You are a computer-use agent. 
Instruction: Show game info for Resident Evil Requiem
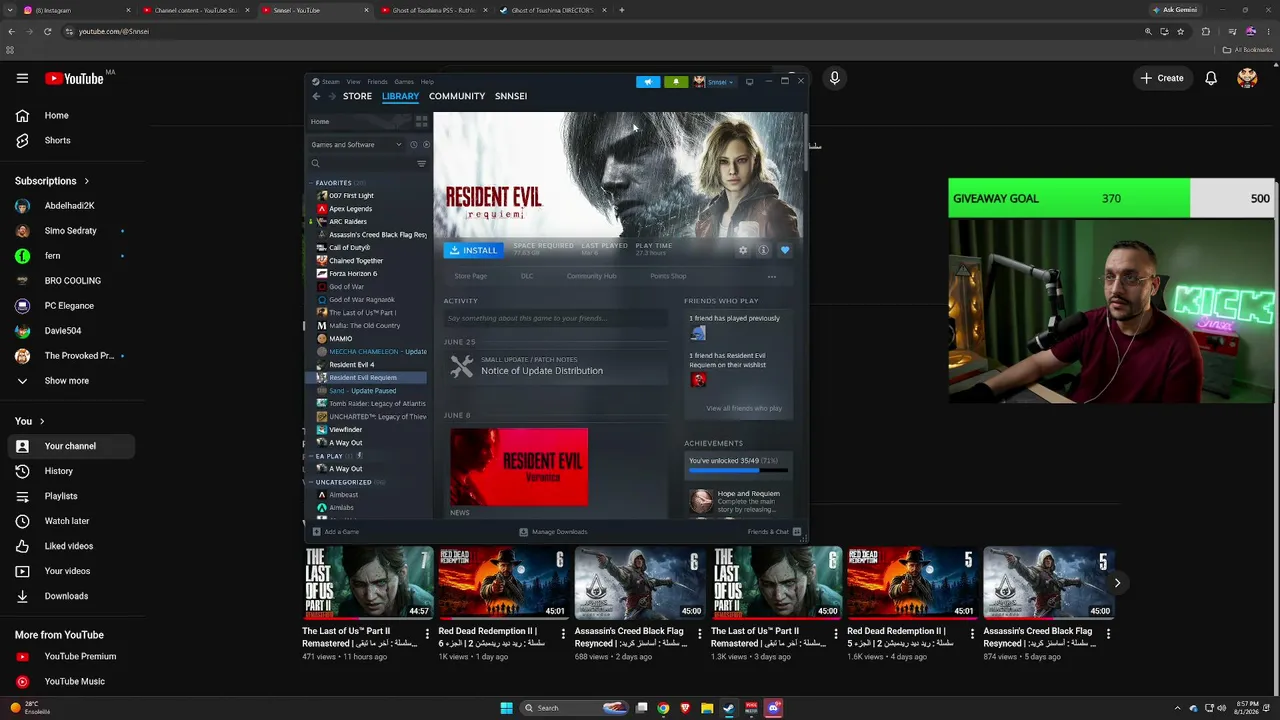click(763, 250)
